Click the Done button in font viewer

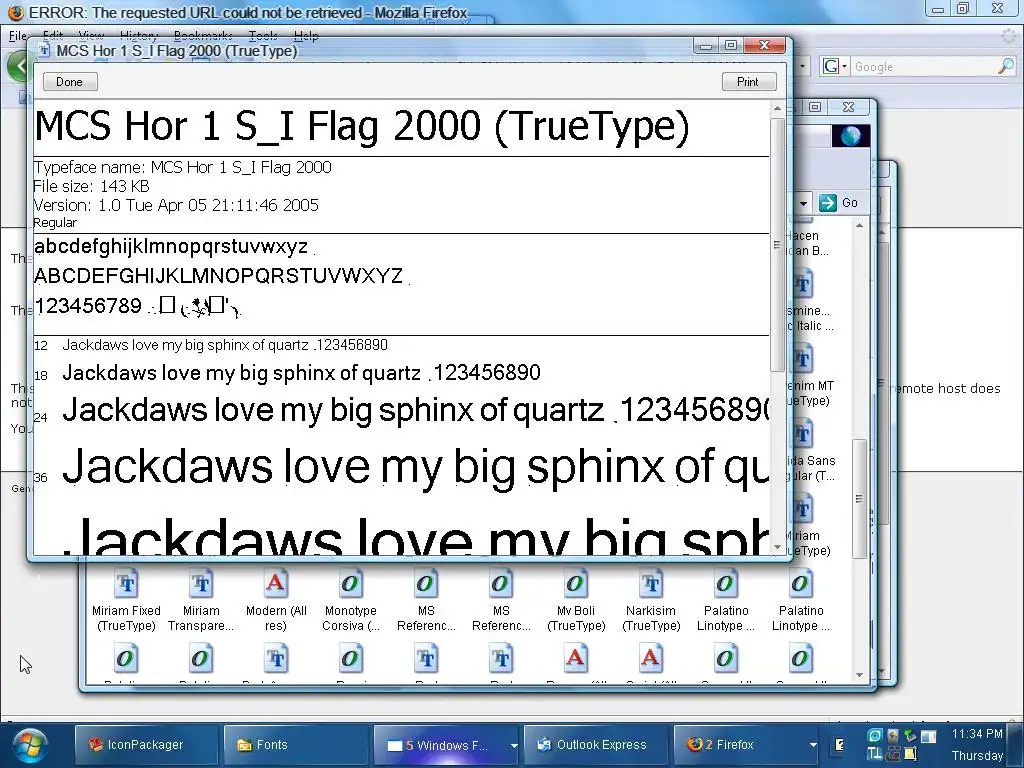tap(70, 82)
